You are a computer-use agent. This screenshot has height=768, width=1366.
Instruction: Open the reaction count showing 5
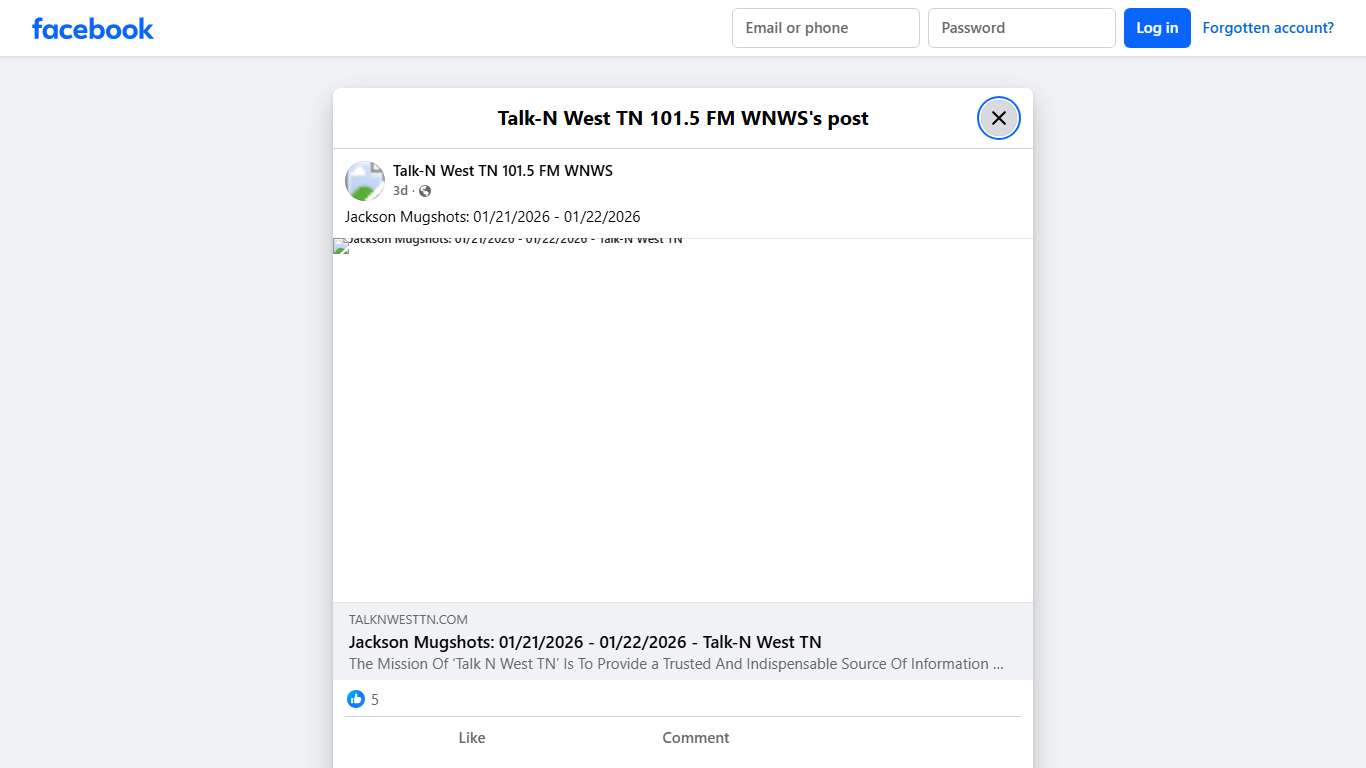click(x=375, y=700)
